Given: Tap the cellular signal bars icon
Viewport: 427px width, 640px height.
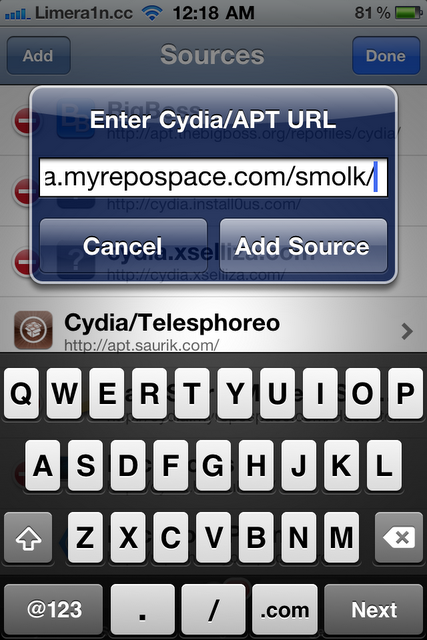Looking at the screenshot, I should 18,14.
